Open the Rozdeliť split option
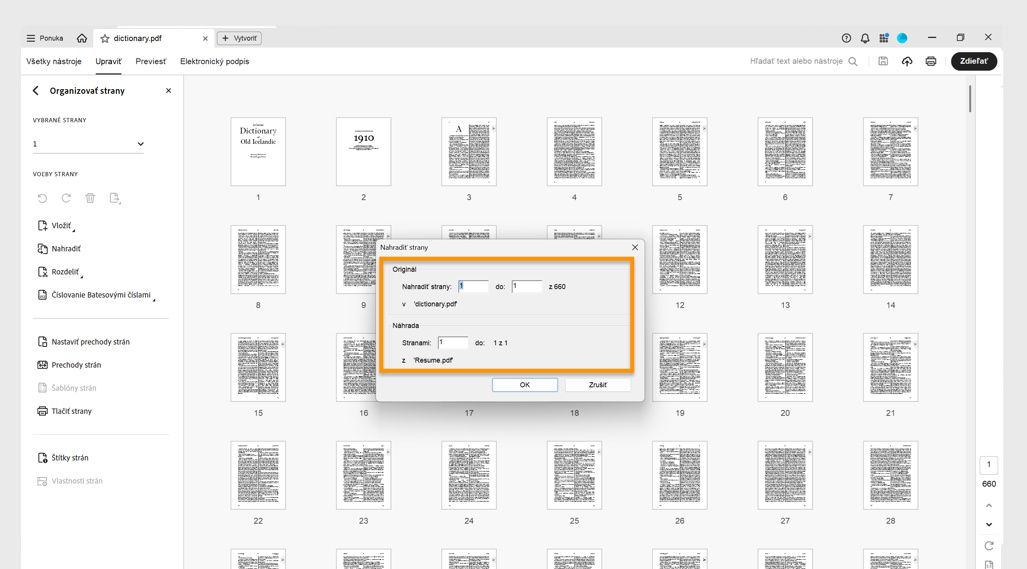This screenshot has width=1027, height=569. pos(60,272)
